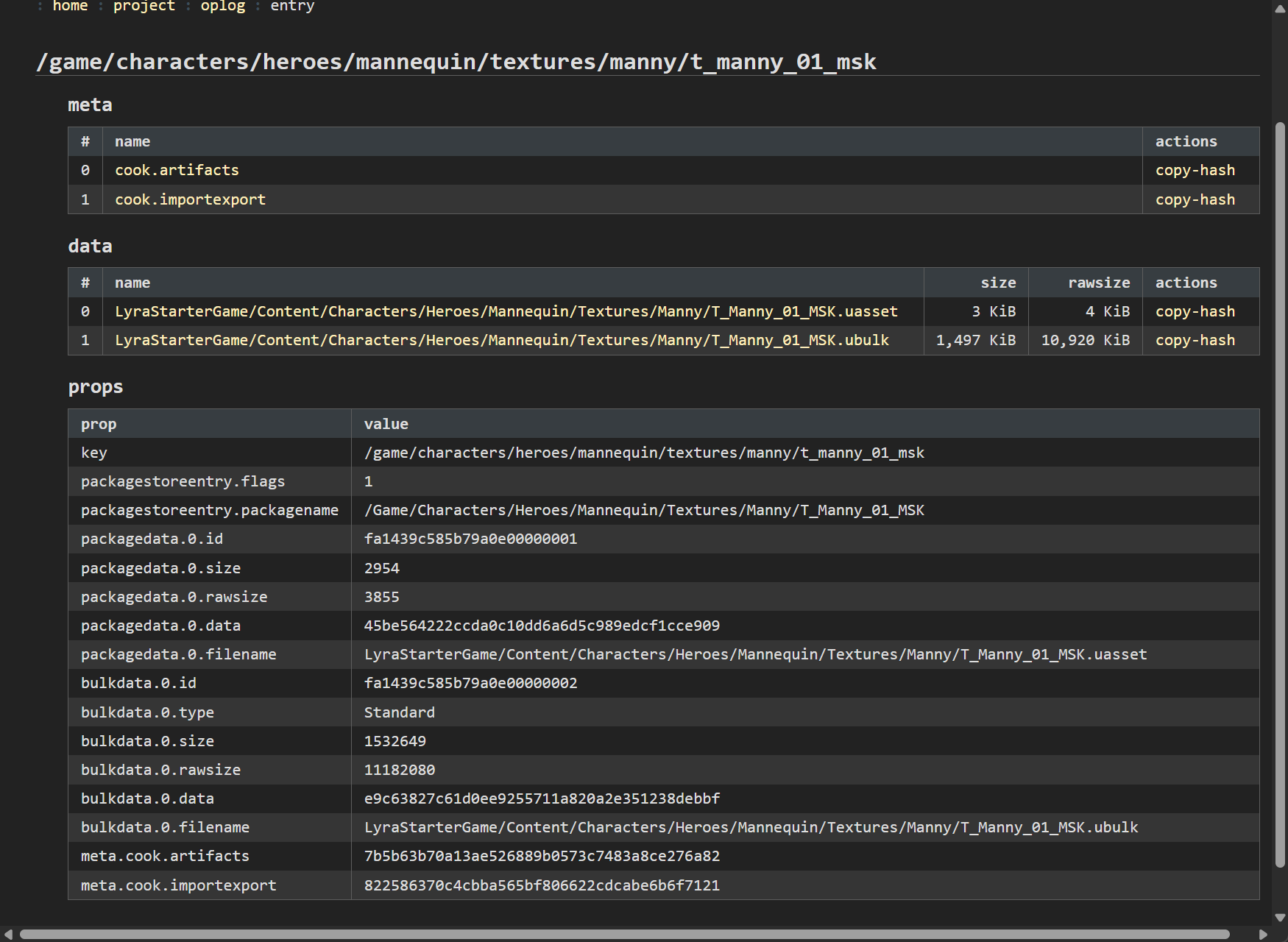Click bulkdata.0.type value Standard
This screenshot has height=942, width=1288.
coord(399,712)
